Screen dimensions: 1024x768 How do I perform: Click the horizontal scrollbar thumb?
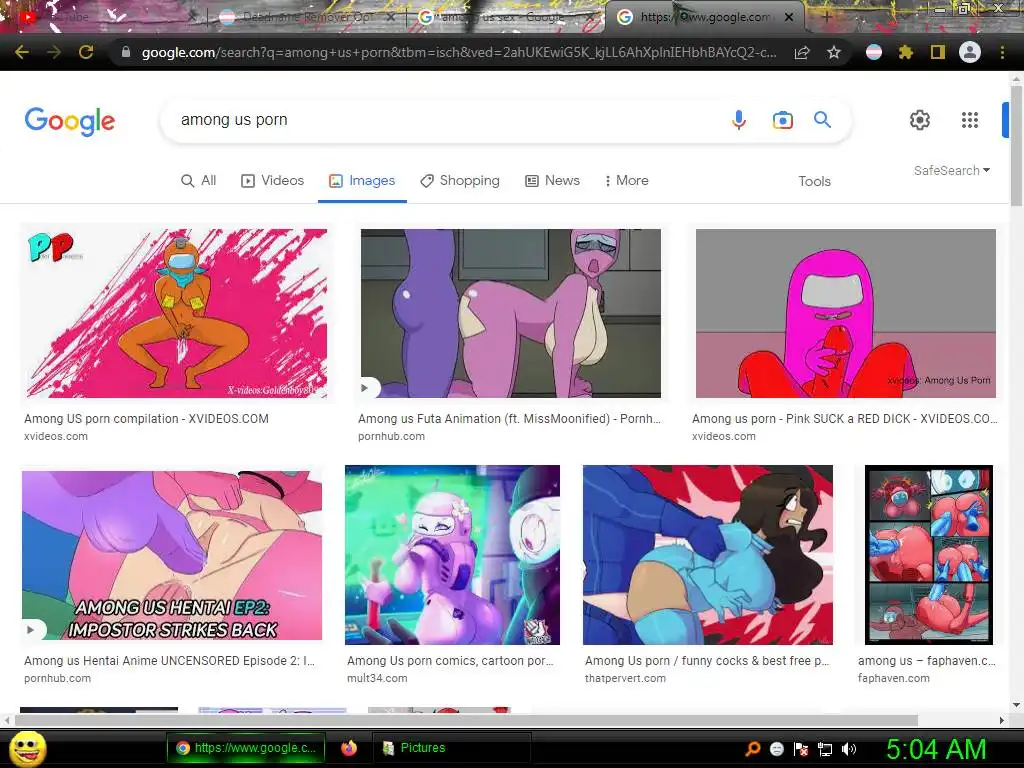coord(466,720)
